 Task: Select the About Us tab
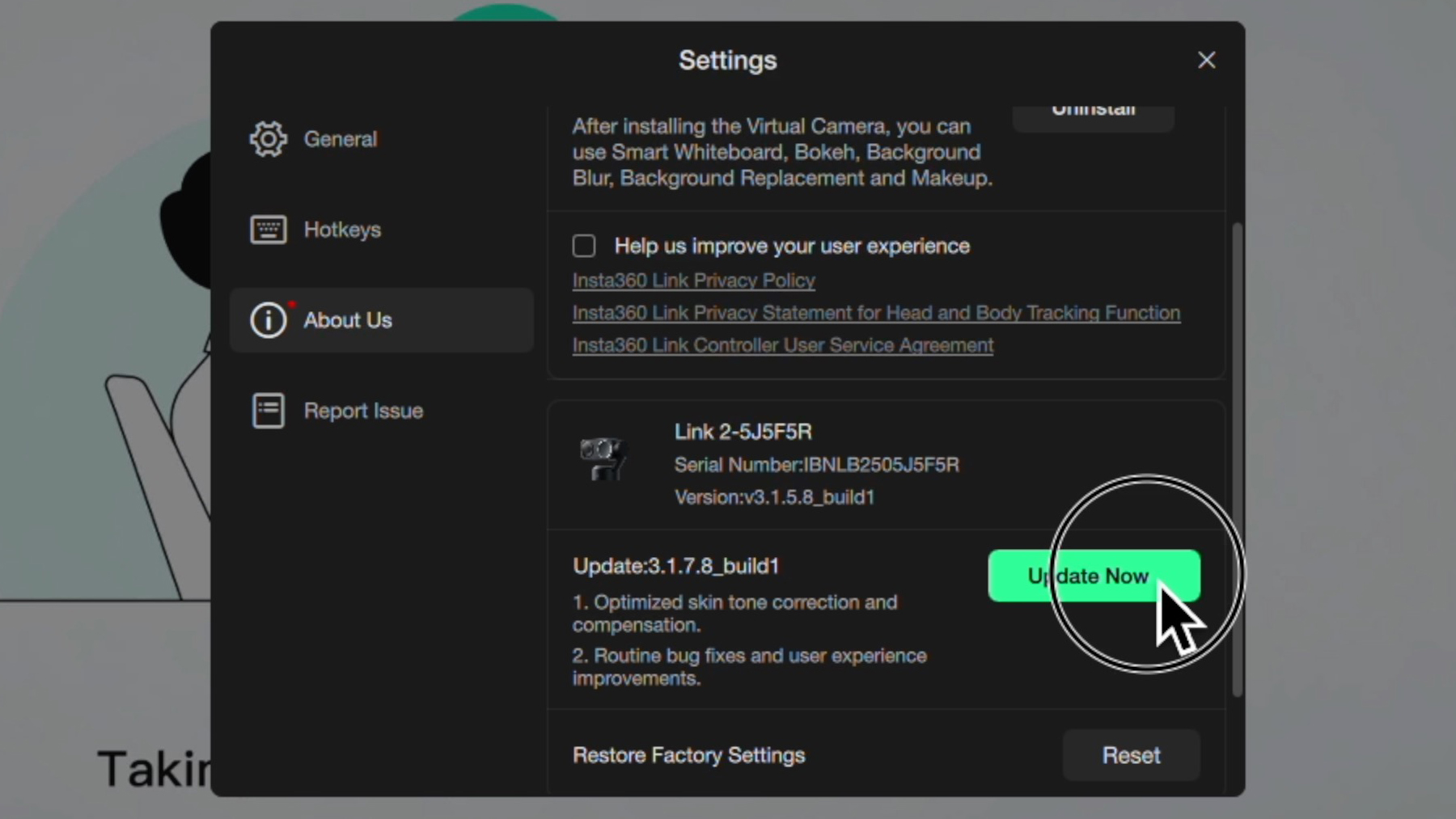pyautogui.click(x=381, y=320)
